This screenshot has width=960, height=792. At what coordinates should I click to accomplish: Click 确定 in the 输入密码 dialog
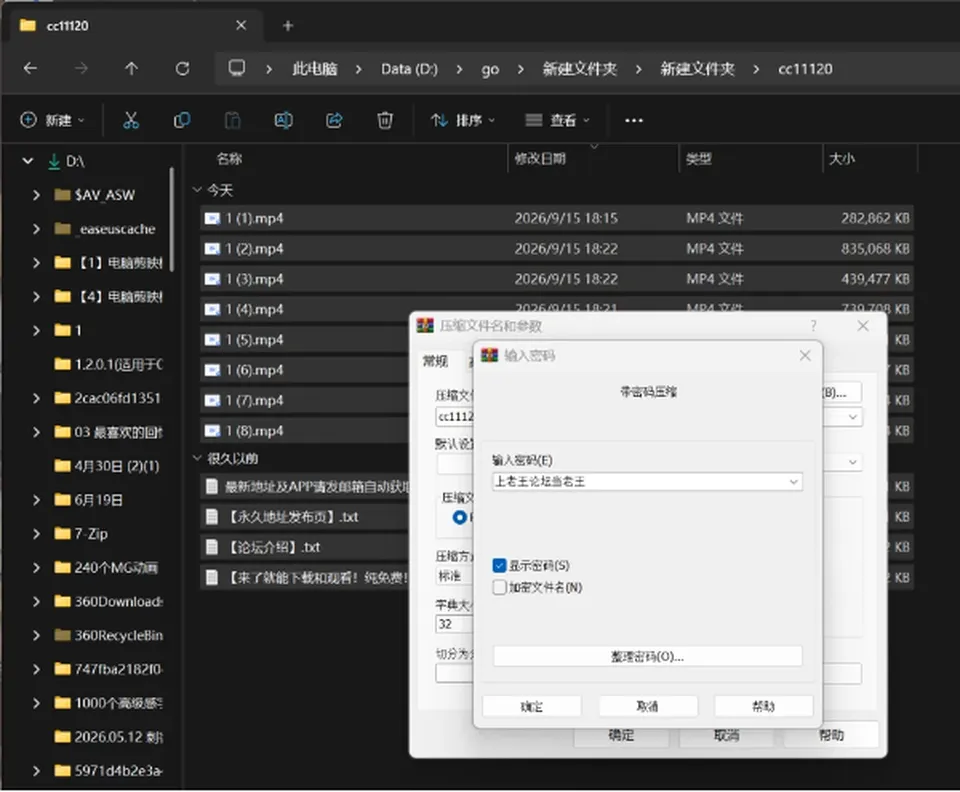pos(531,706)
